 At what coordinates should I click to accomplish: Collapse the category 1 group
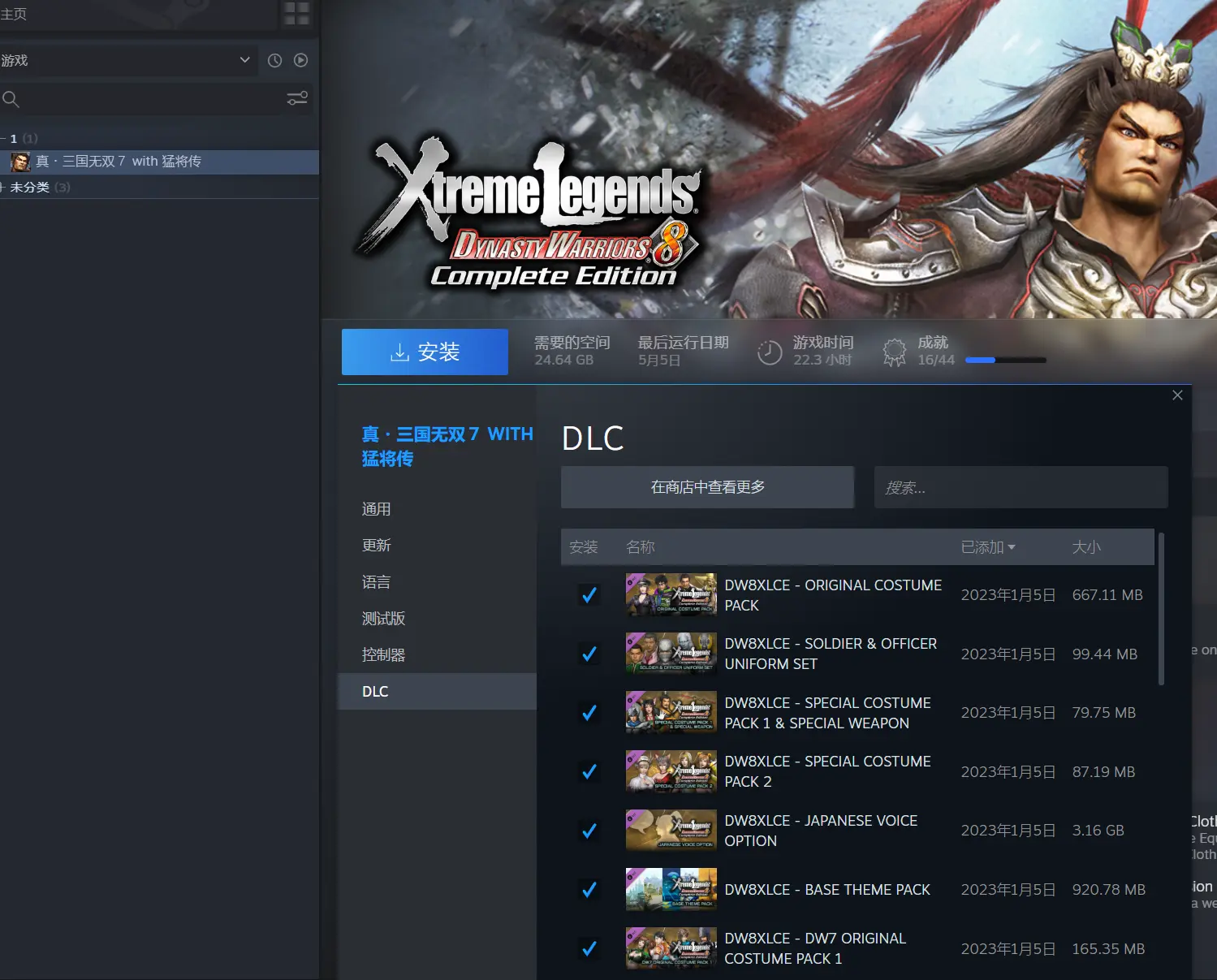(x=3, y=139)
